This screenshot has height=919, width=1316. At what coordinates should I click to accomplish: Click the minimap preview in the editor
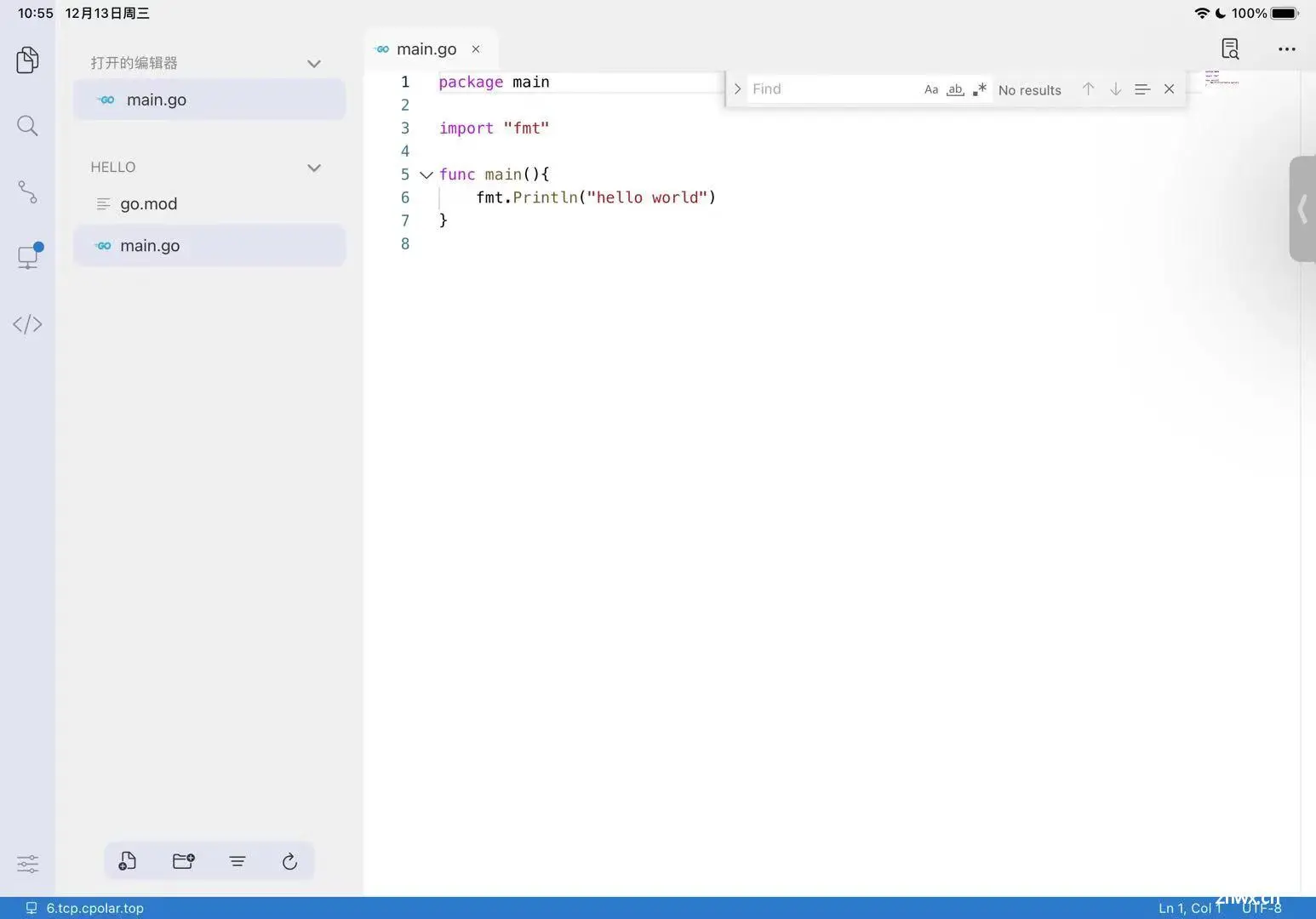click(x=1222, y=77)
